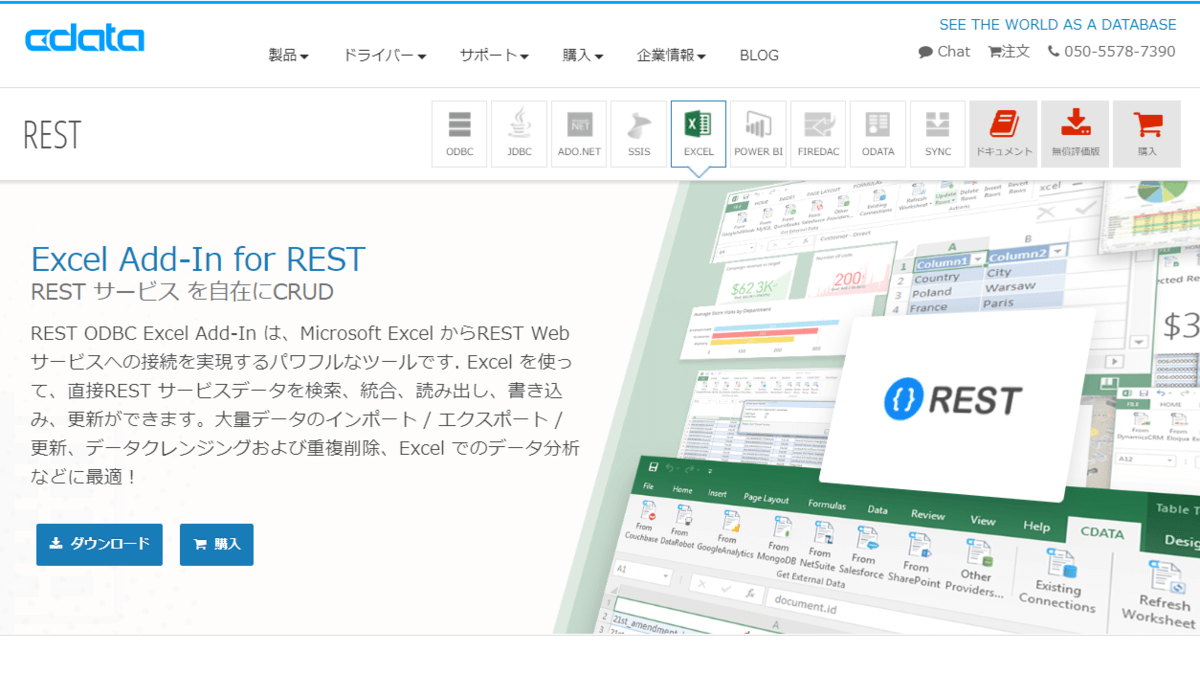Click phone number 050-5578-7390

[1112, 51]
